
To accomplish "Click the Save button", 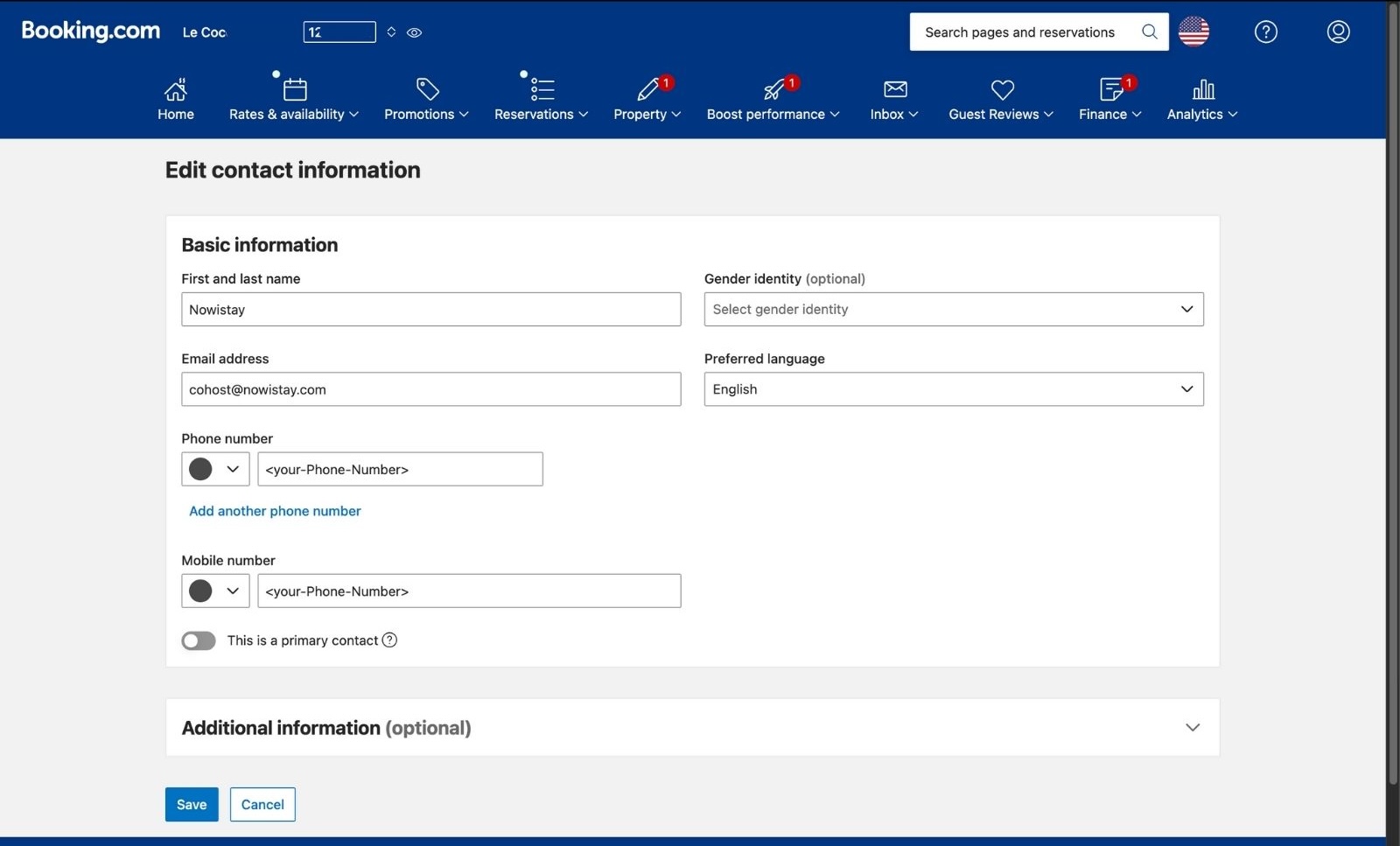I will click(191, 804).
